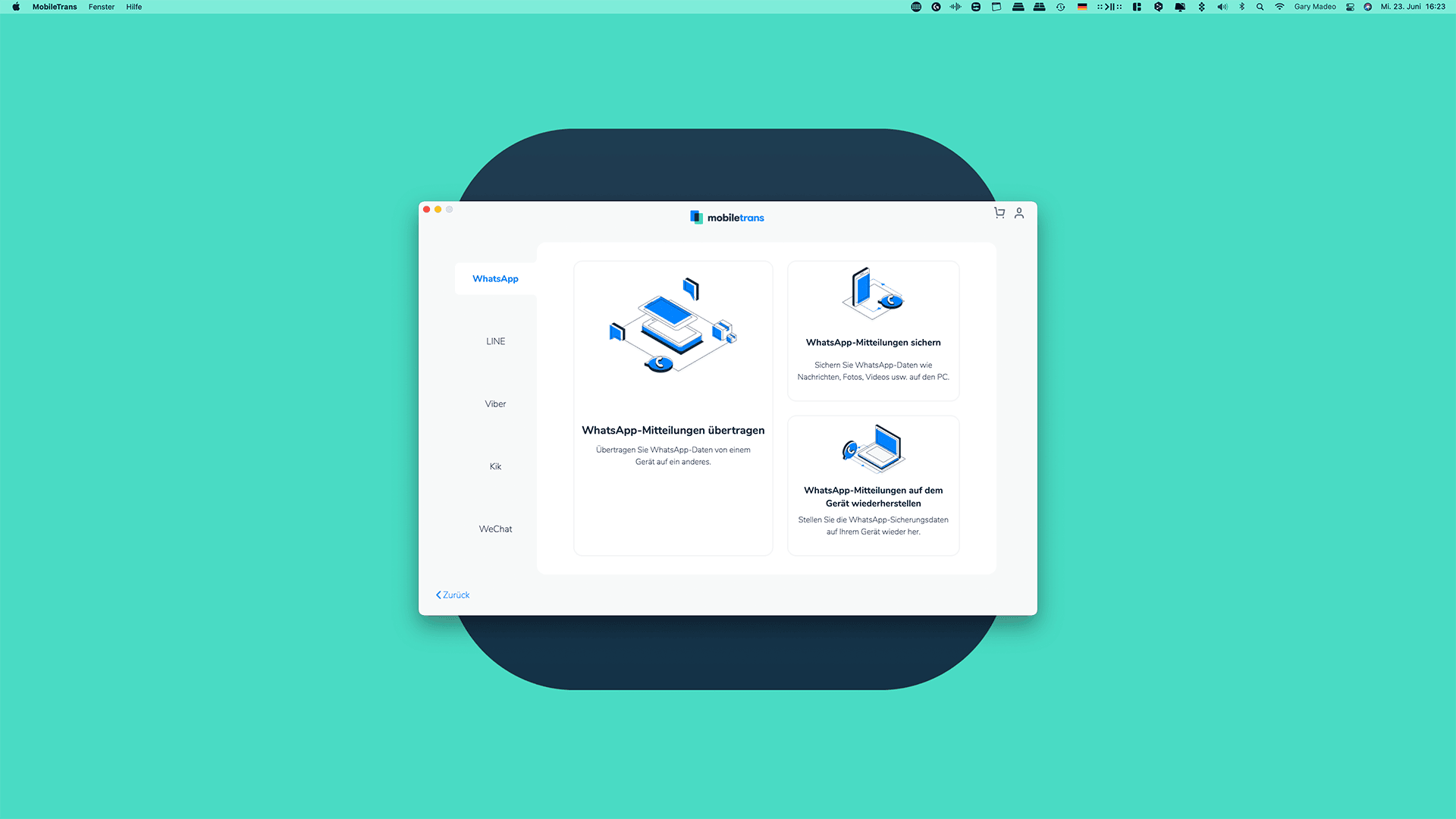Select the Viber tab in sidebar
This screenshot has height=819, width=1456.
tap(495, 403)
